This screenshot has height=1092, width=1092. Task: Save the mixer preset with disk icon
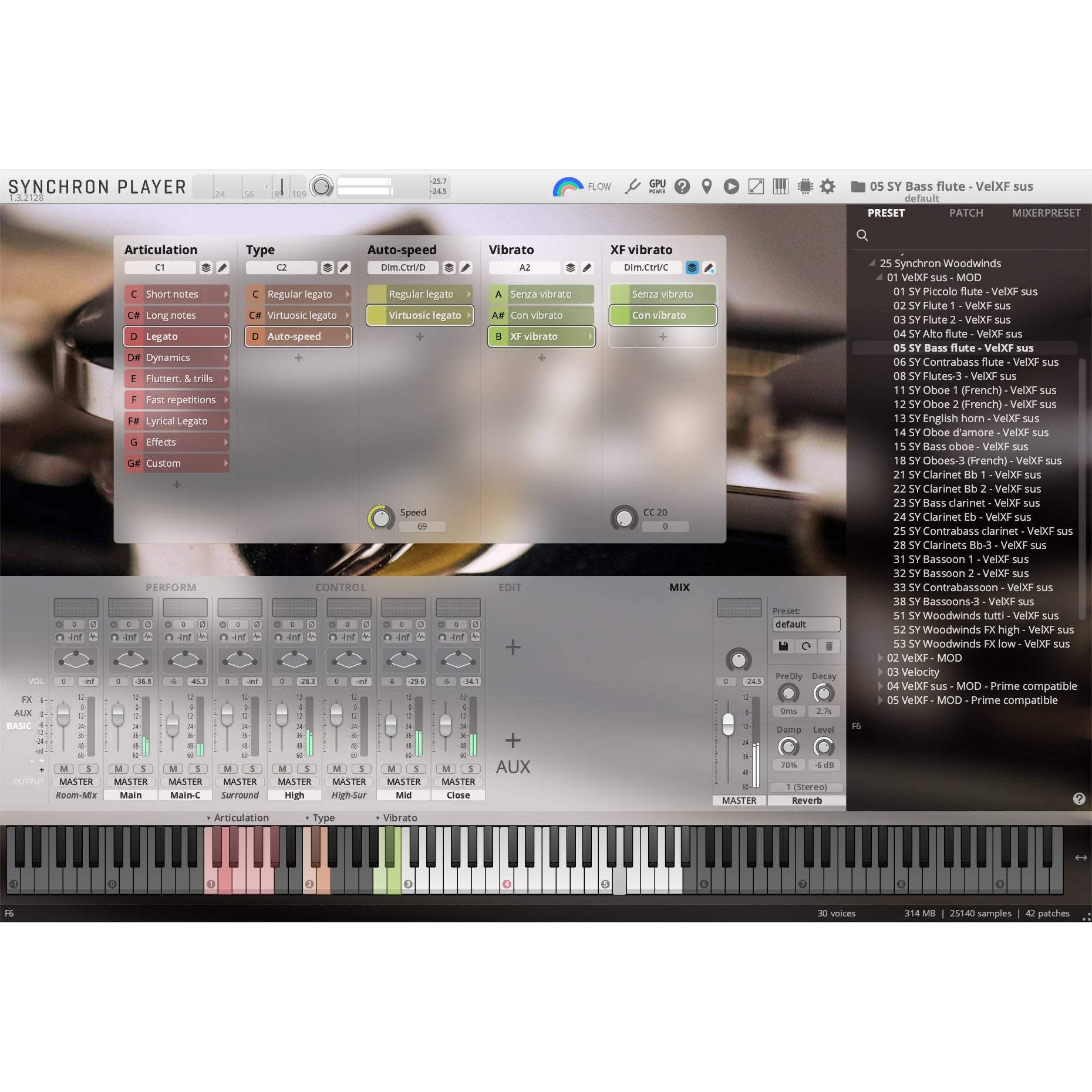[783, 646]
